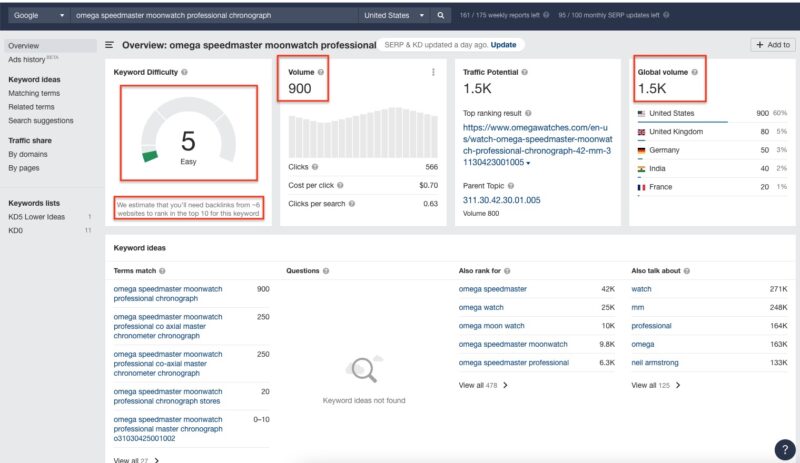The width and height of the screenshot is (800, 463).
Task: Open the hamburger menu beside Overview title
Action: click(109, 45)
